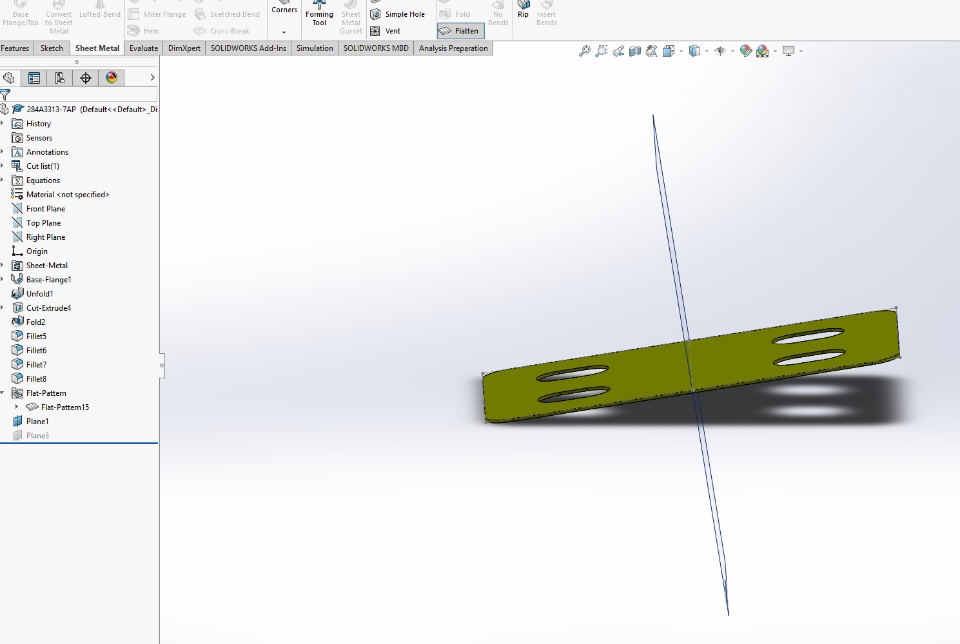Select Front Plane in the tree
The height and width of the screenshot is (644, 960).
click(x=38, y=209)
